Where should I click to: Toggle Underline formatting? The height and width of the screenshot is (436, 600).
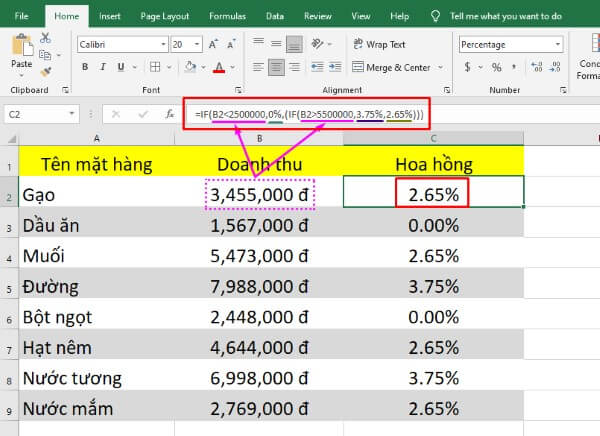coord(121,67)
